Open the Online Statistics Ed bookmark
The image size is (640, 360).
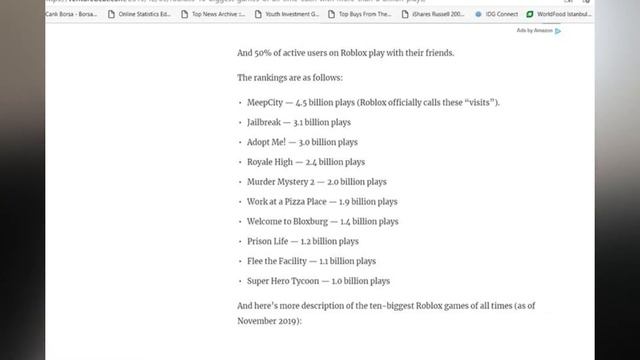139,14
